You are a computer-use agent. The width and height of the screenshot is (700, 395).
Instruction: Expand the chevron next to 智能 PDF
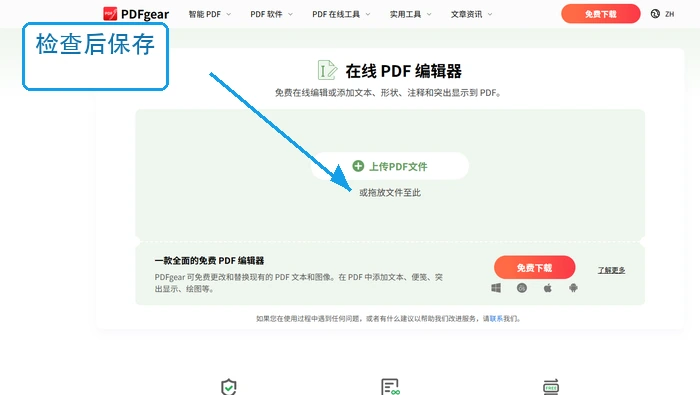[x=229, y=14]
